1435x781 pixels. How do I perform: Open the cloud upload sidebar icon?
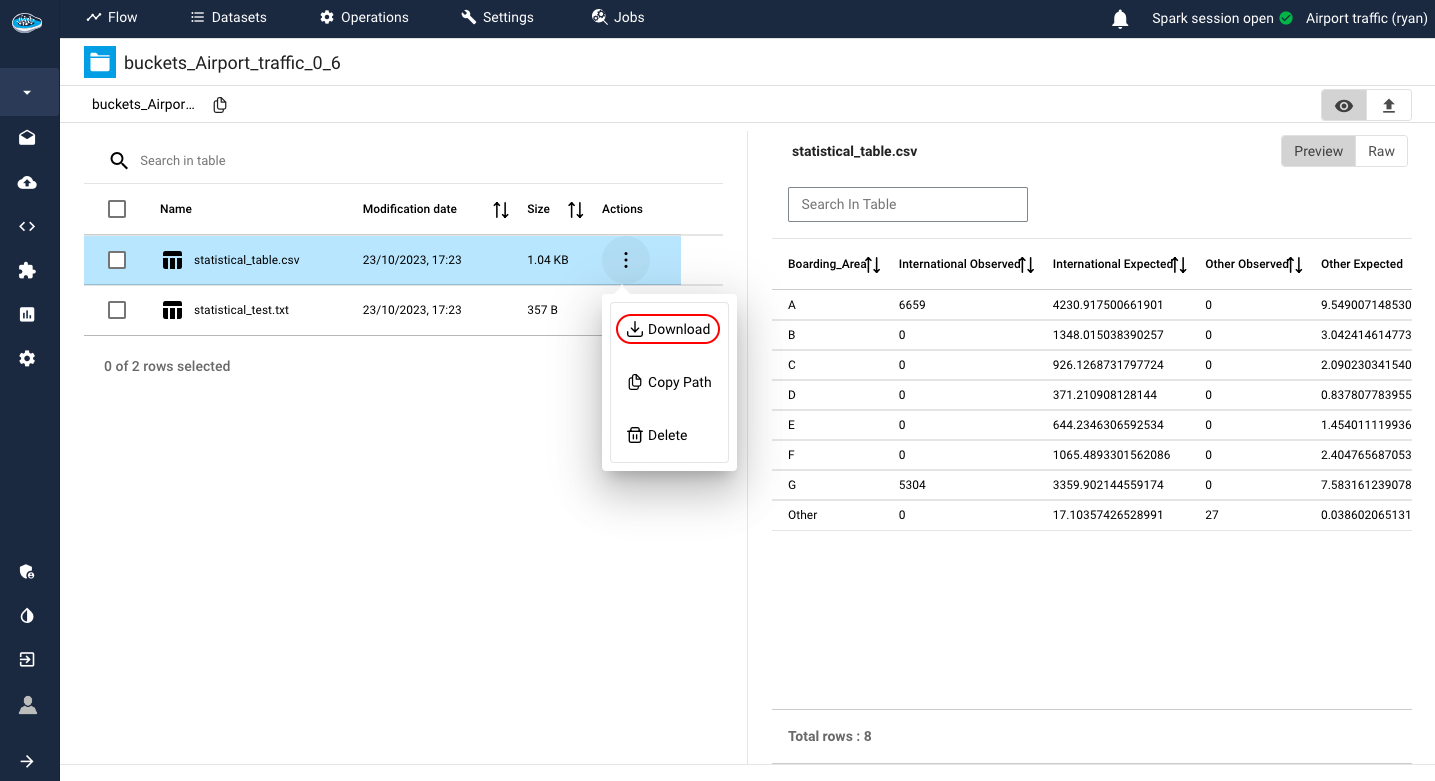27,182
